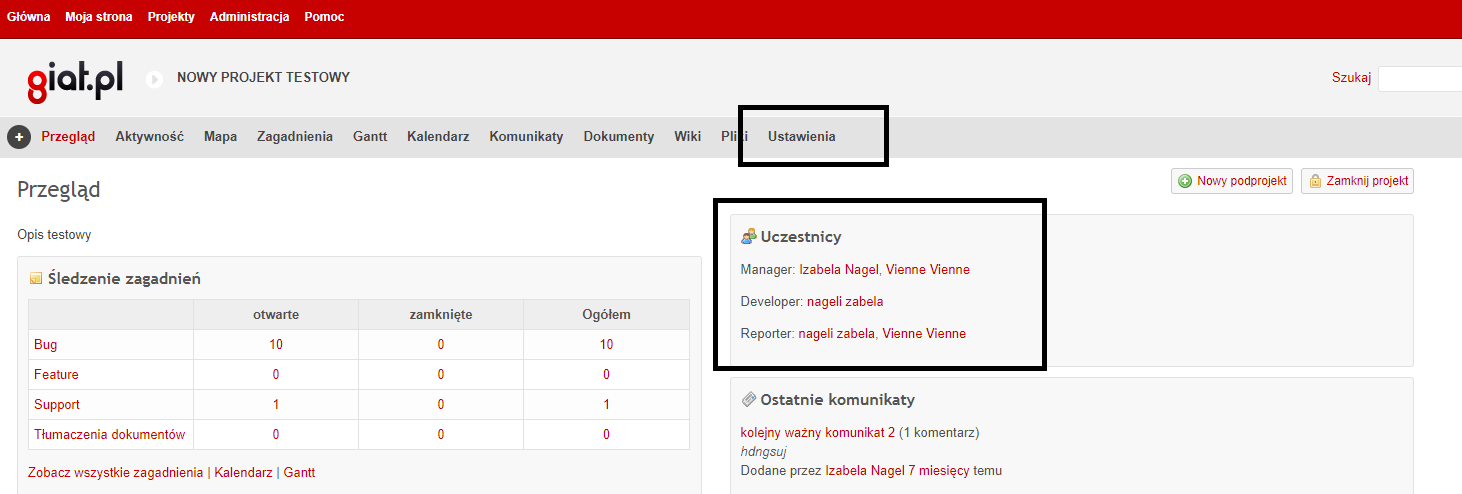Click the Przegląd page heading

point(59,190)
